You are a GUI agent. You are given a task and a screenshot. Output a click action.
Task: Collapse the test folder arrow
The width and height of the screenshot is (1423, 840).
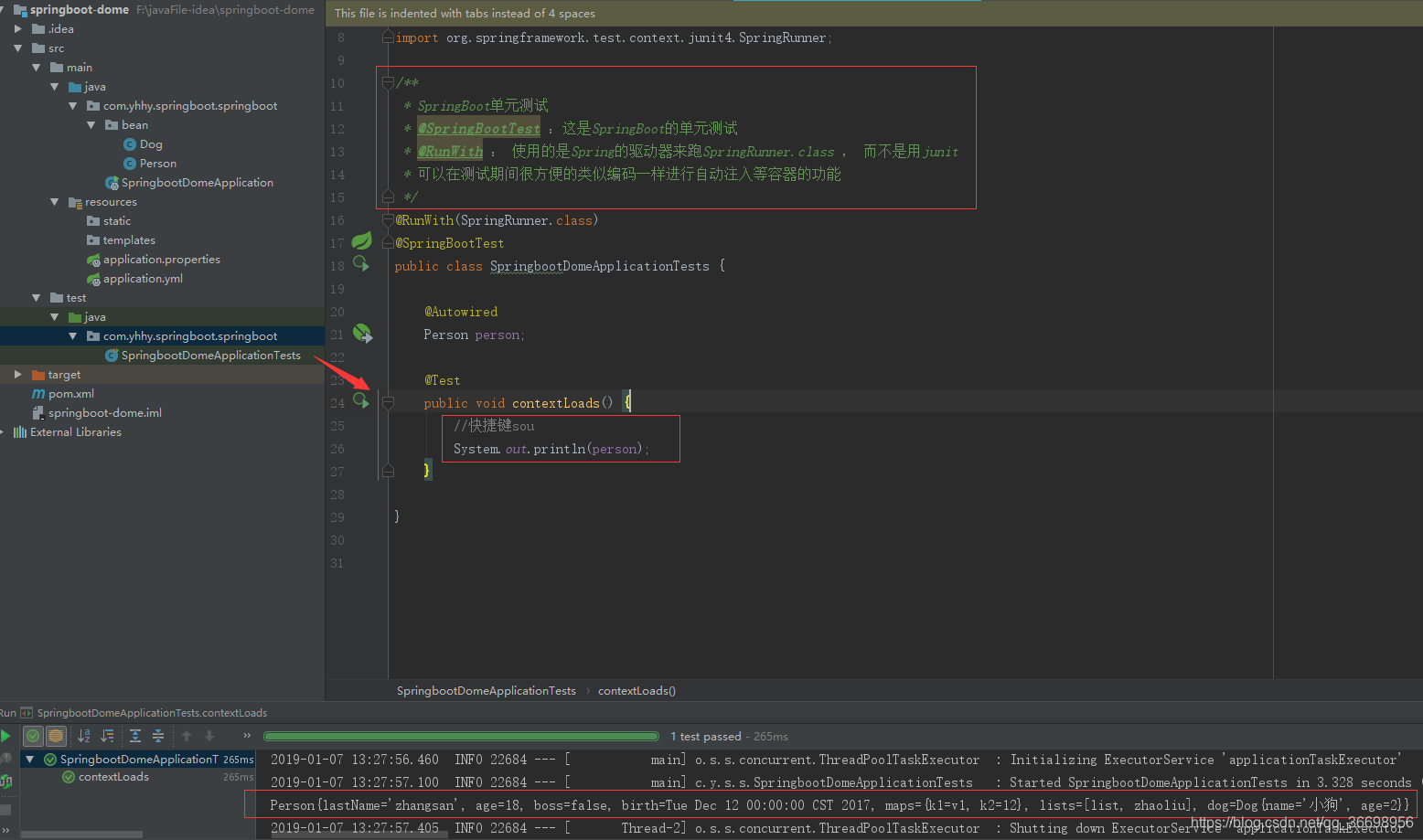point(37,297)
